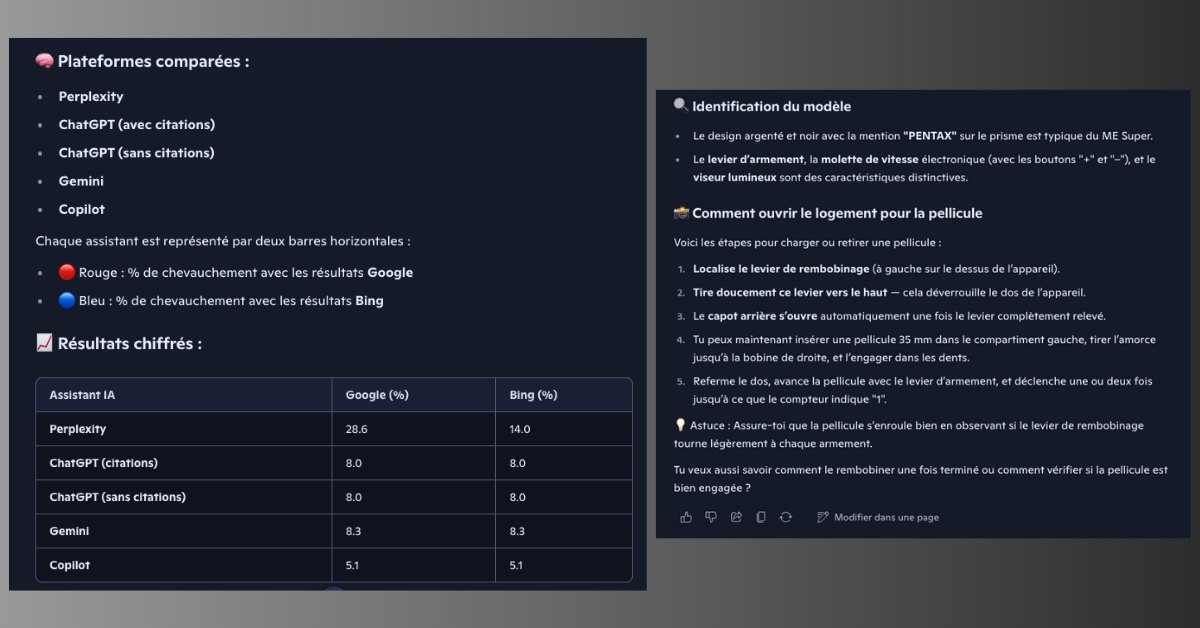Click the thumbs up icon
This screenshot has height=628, width=1200.
click(686, 517)
